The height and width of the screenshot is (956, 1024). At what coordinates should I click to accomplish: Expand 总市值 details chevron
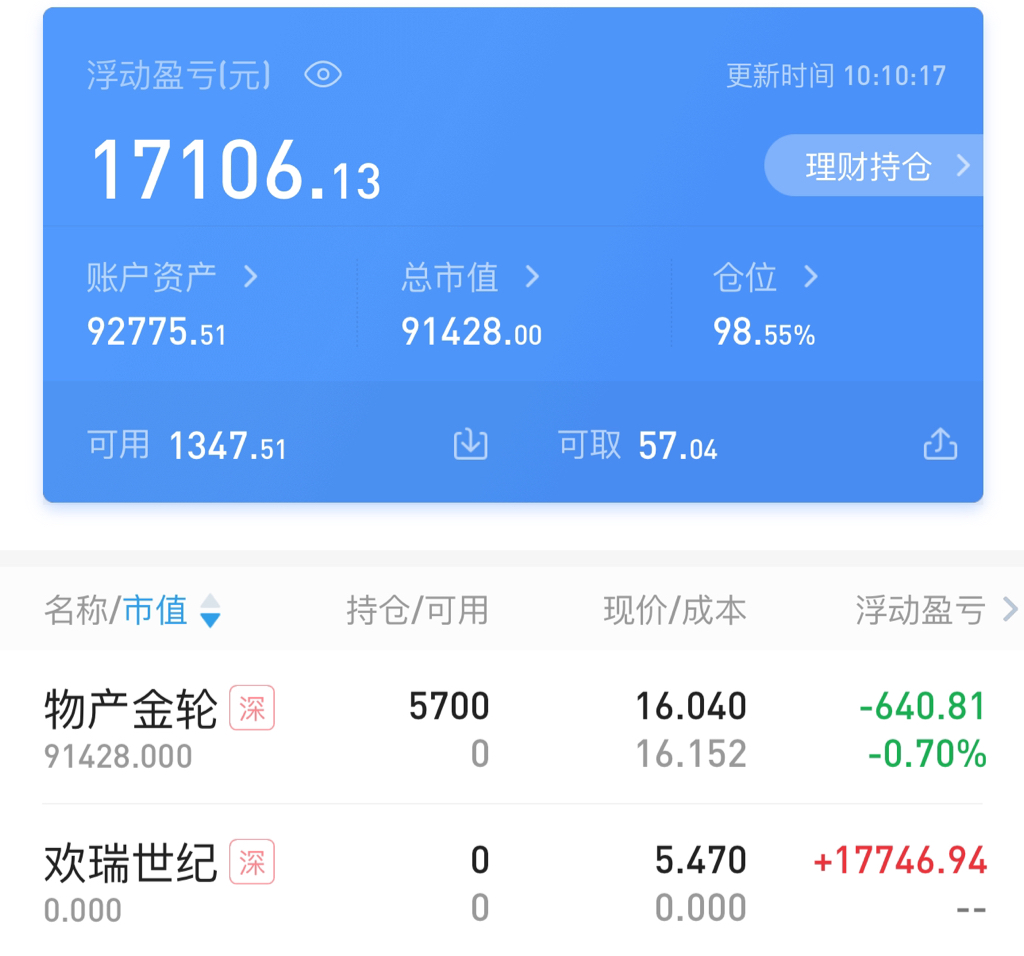(532, 277)
